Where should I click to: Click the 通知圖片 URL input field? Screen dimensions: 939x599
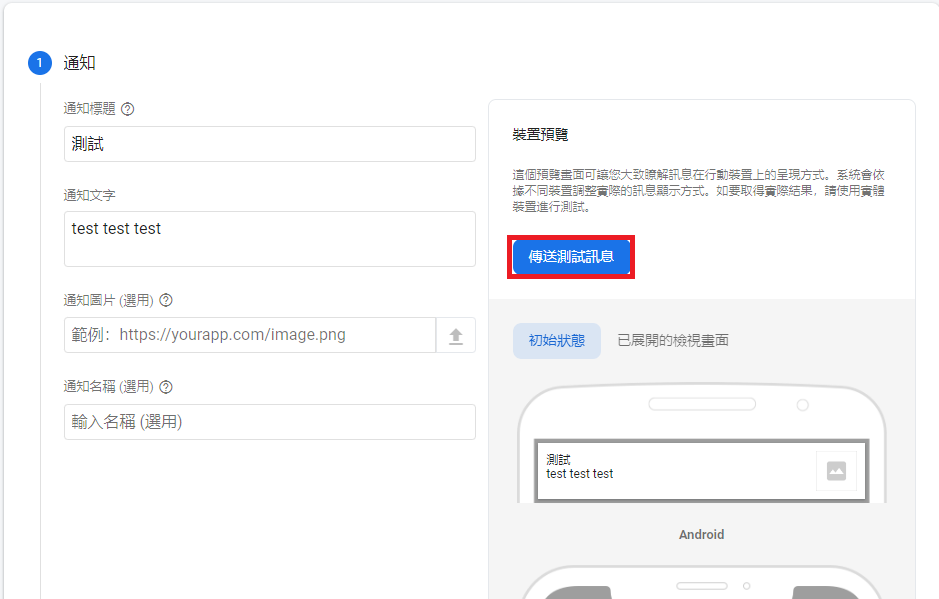[250, 335]
